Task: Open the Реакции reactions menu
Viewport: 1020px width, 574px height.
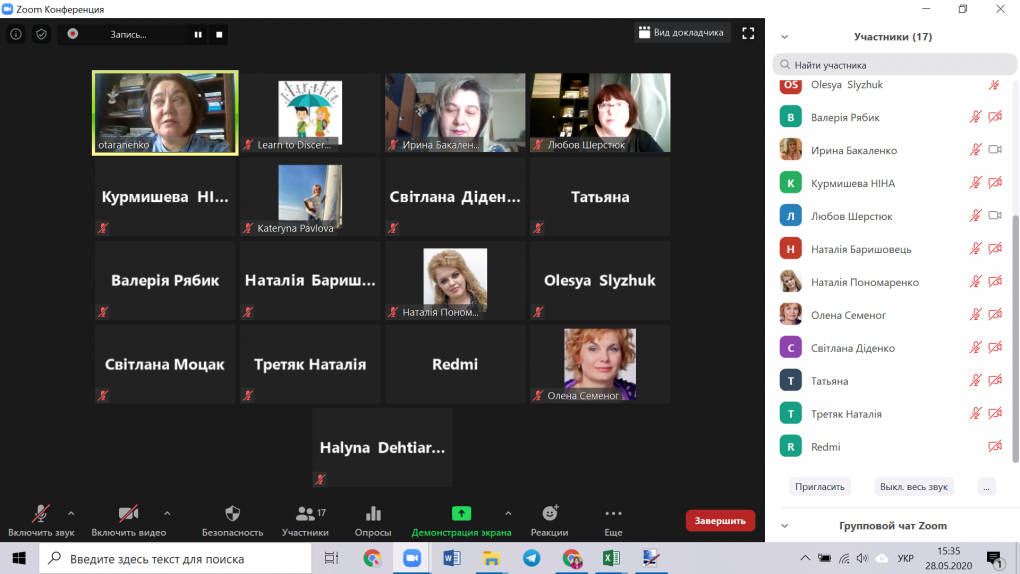Action: click(x=550, y=521)
